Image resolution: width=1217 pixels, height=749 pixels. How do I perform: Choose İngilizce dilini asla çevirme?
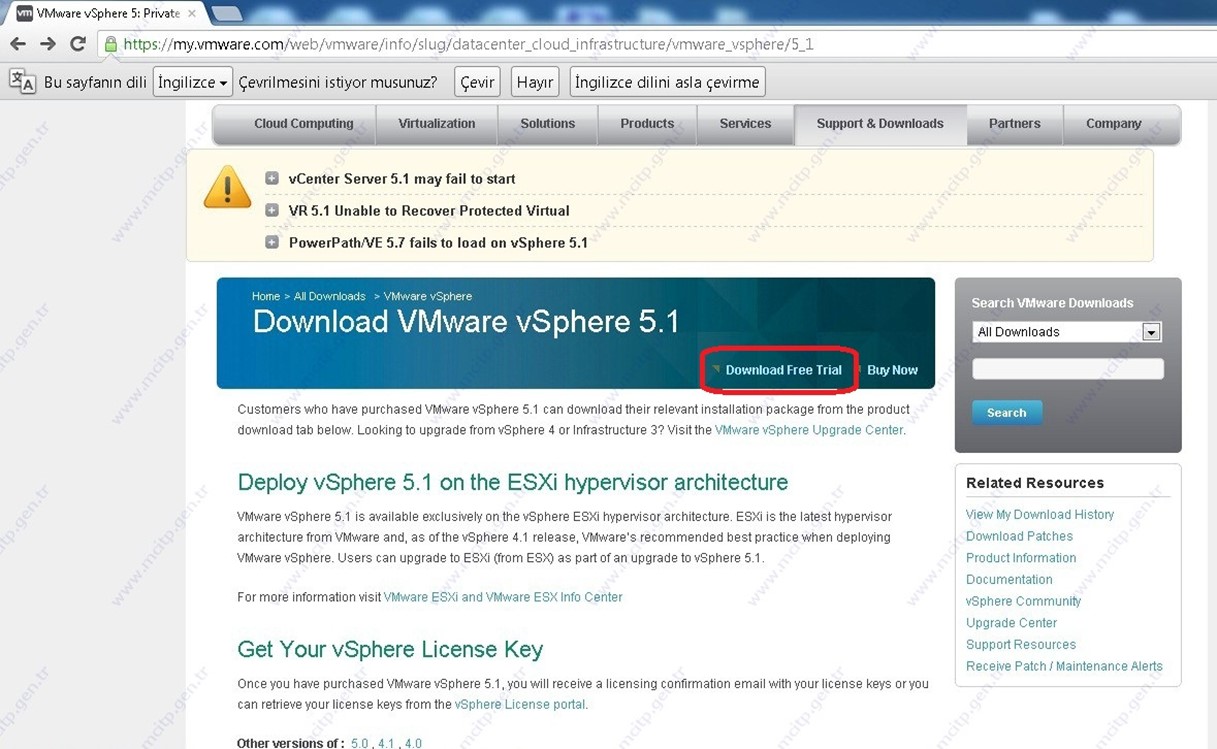point(667,82)
